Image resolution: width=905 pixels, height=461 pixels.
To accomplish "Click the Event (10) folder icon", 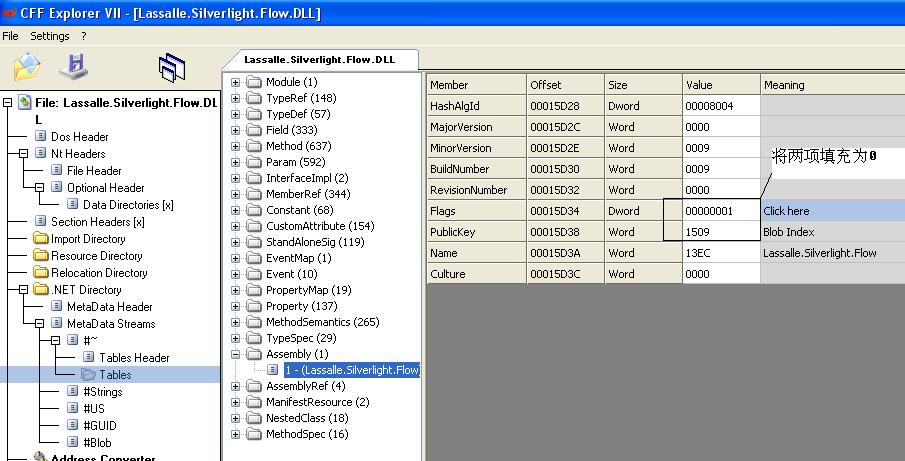I will tap(254, 274).
